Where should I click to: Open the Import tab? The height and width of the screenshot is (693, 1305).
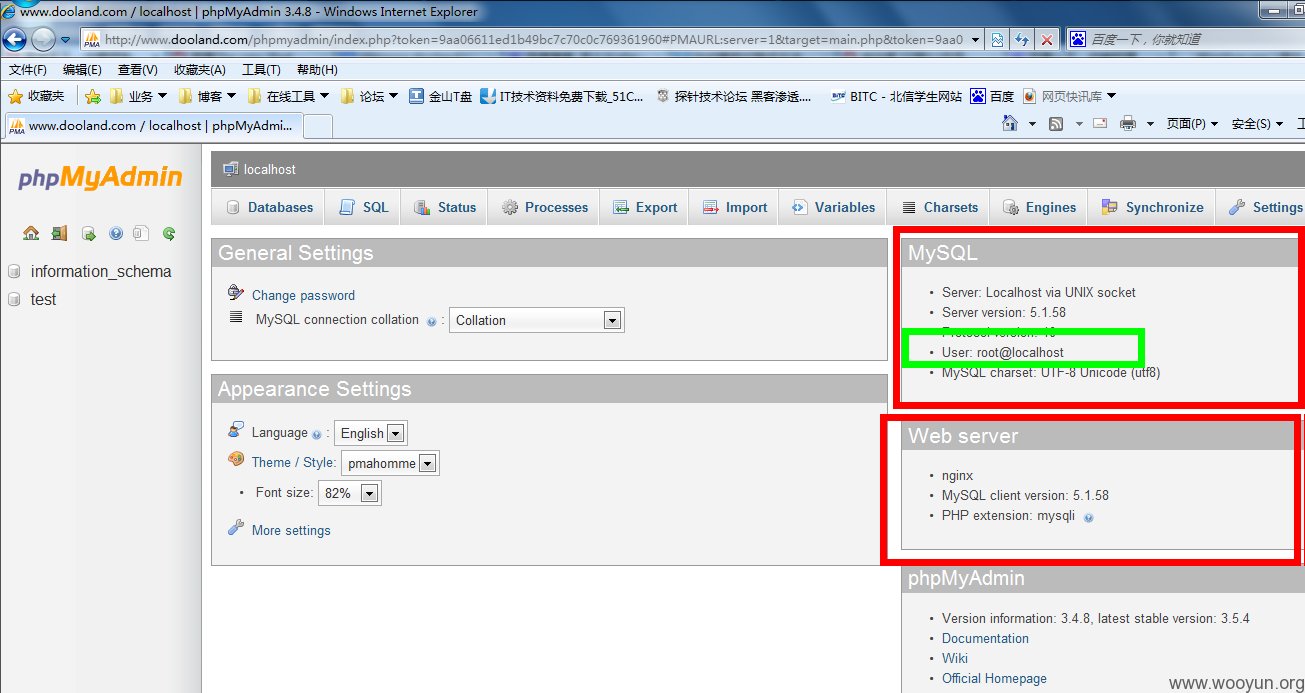[735, 207]
